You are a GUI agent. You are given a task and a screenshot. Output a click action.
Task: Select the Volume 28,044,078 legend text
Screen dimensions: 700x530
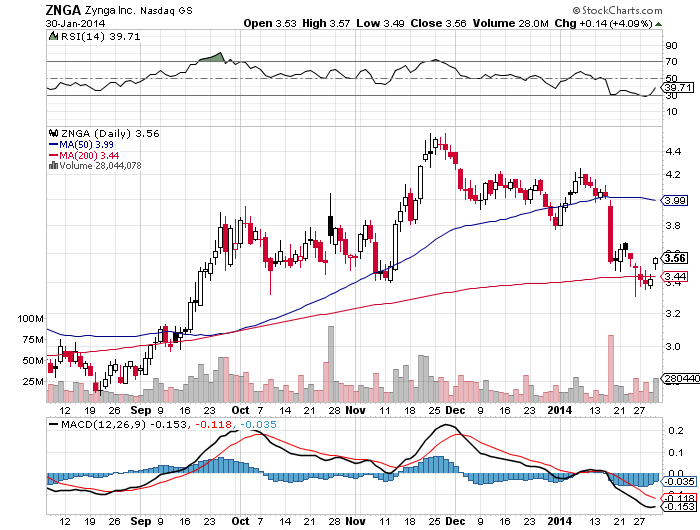[x=100, y=166]
